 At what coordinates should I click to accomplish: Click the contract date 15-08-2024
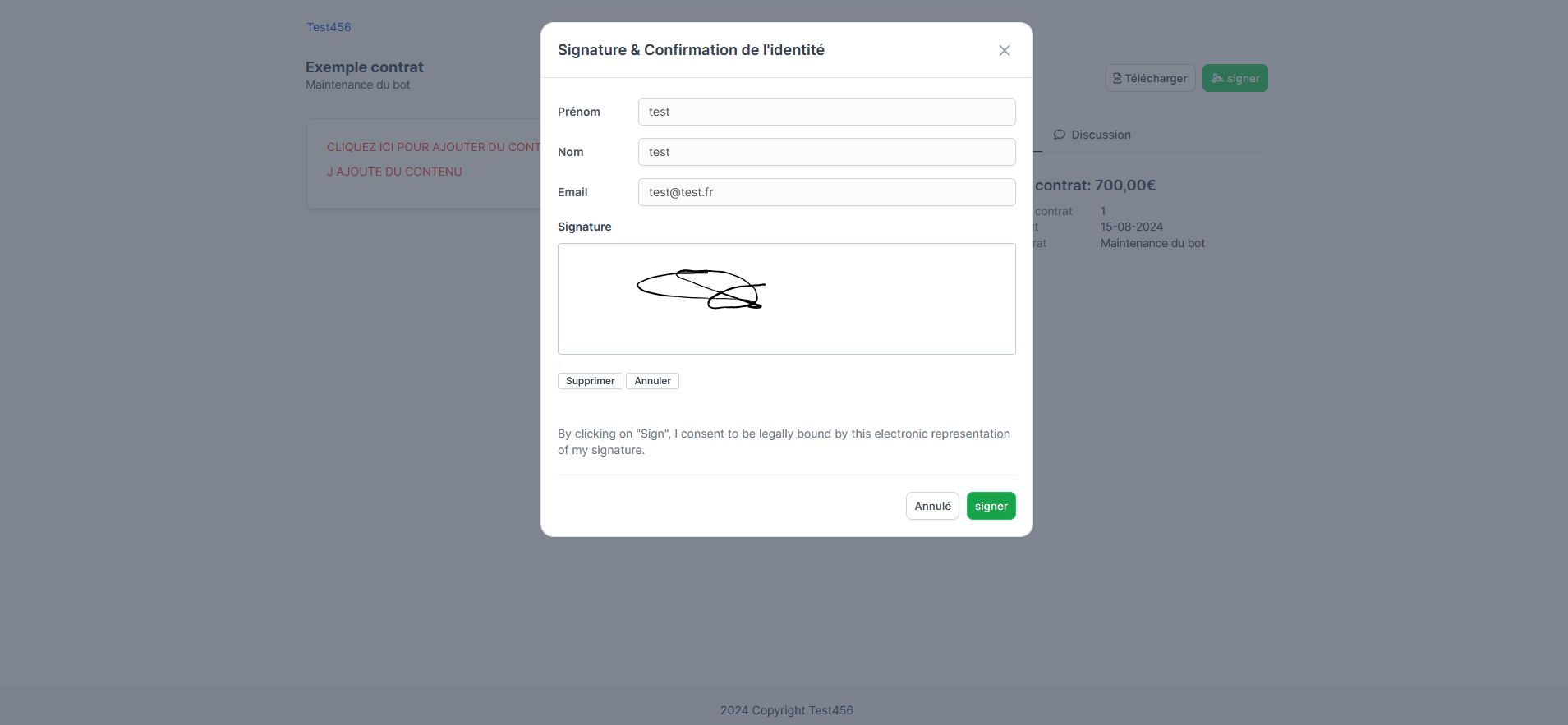[x=1132, y=227]
